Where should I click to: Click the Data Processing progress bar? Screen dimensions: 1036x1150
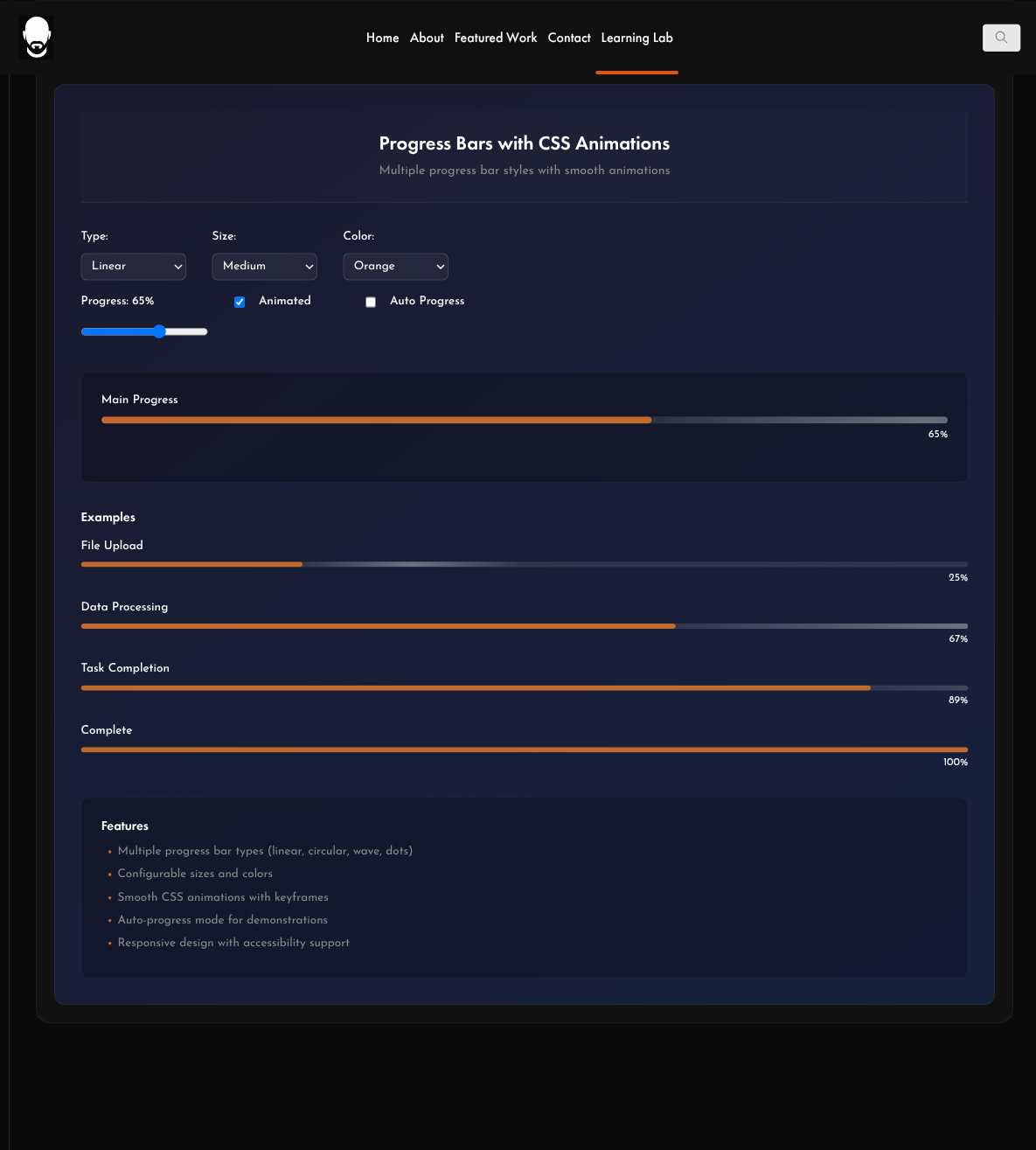click(x=525, y=626)
